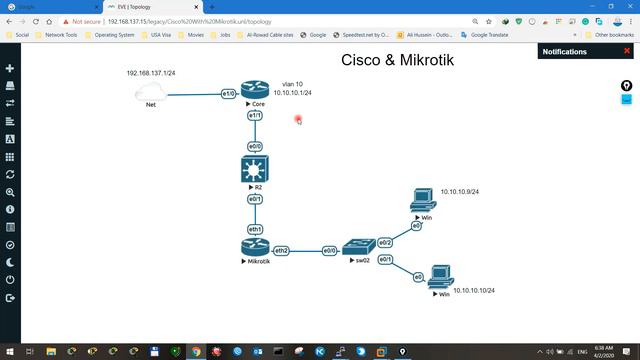This screenshot has width=640, height=360.
Task: Click the e0/2 interface label on sw02
Action: click(x=385, y=243)
